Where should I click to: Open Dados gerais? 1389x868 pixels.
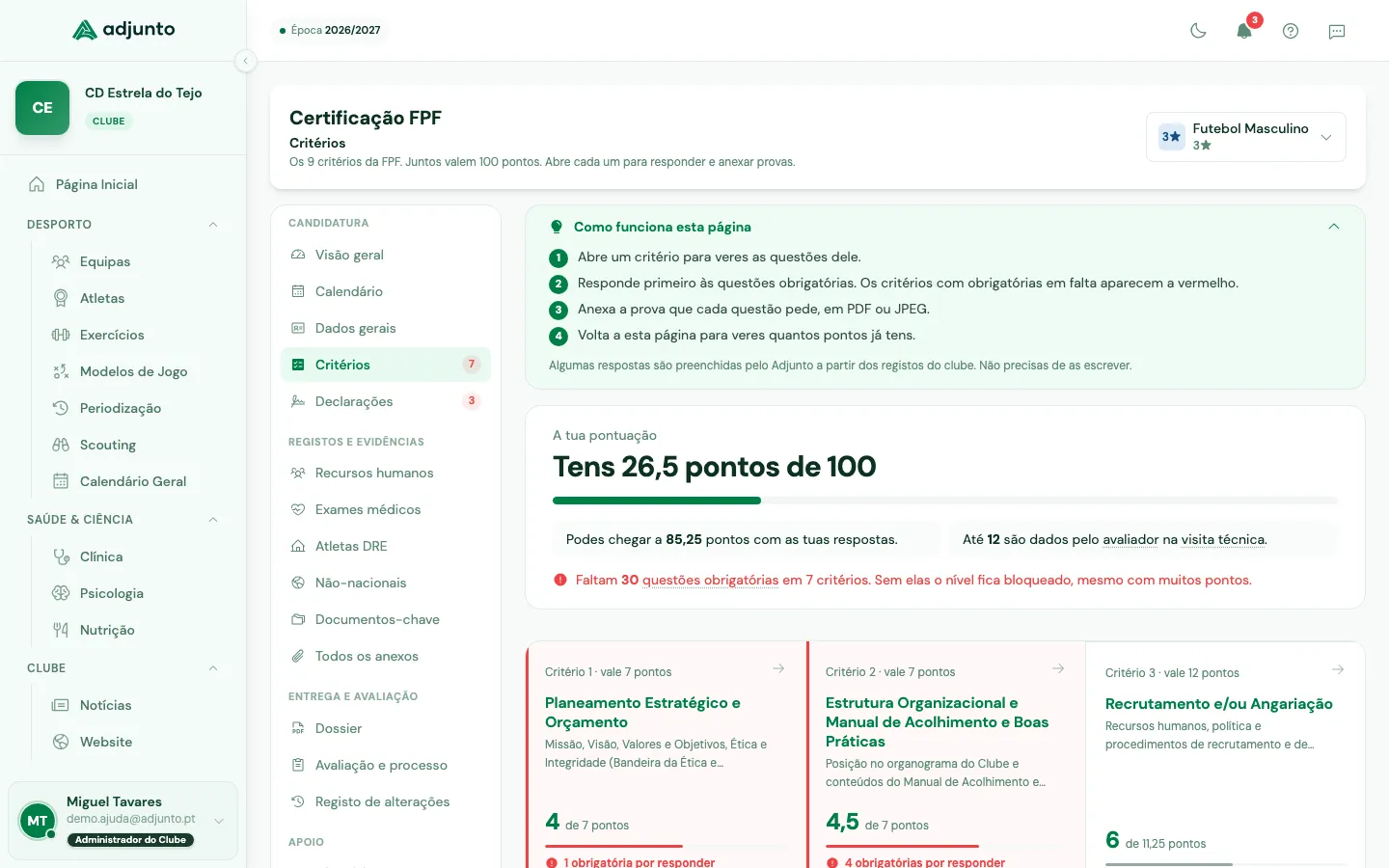(x=386, y=328)
